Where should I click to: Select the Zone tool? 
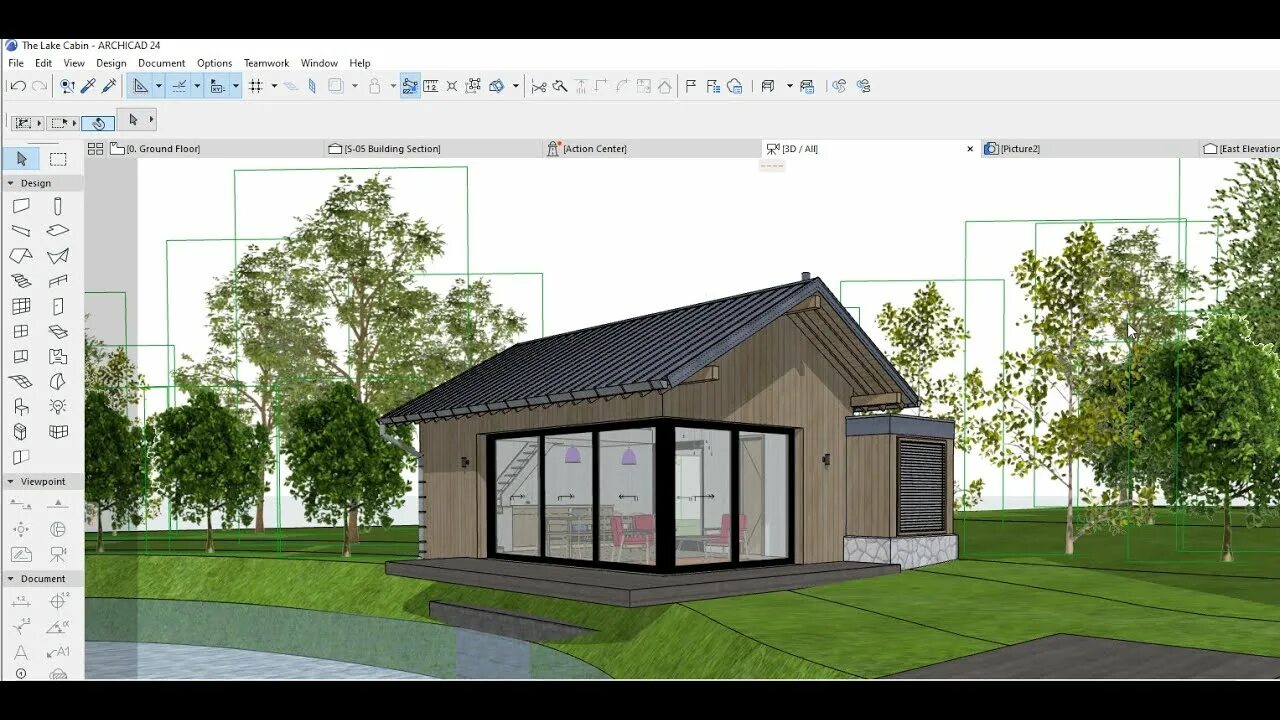tap(58, 356)
